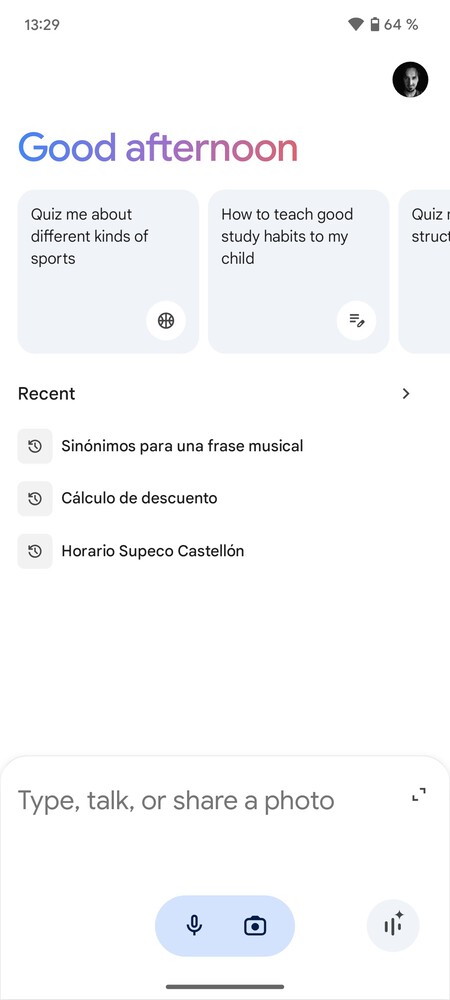This screenshot has height=1000, width=450.
Task: Click the history icon beside Sinónimos para una frase musical
Action: [35, 446]
